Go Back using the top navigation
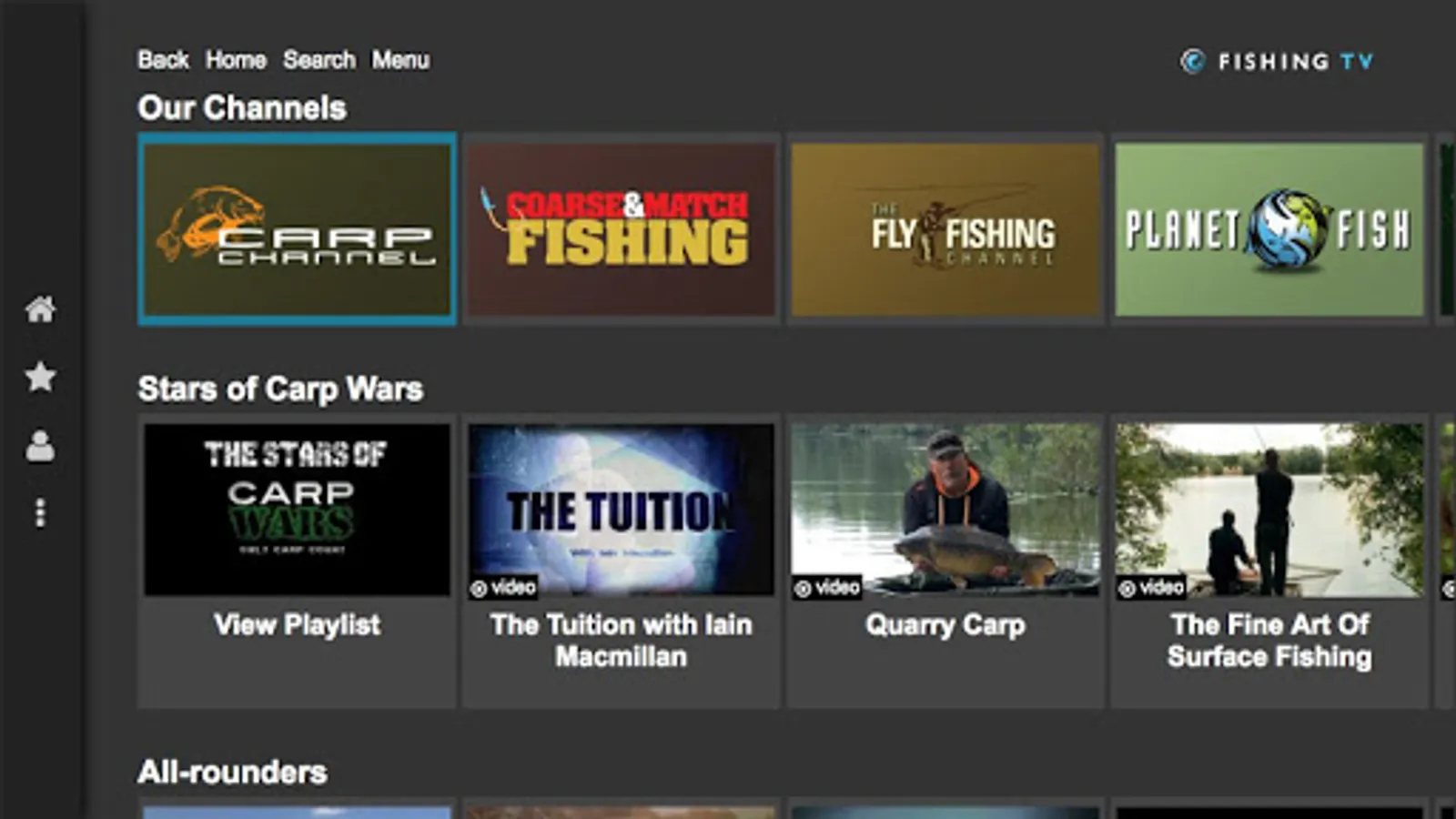 point(163,60)
